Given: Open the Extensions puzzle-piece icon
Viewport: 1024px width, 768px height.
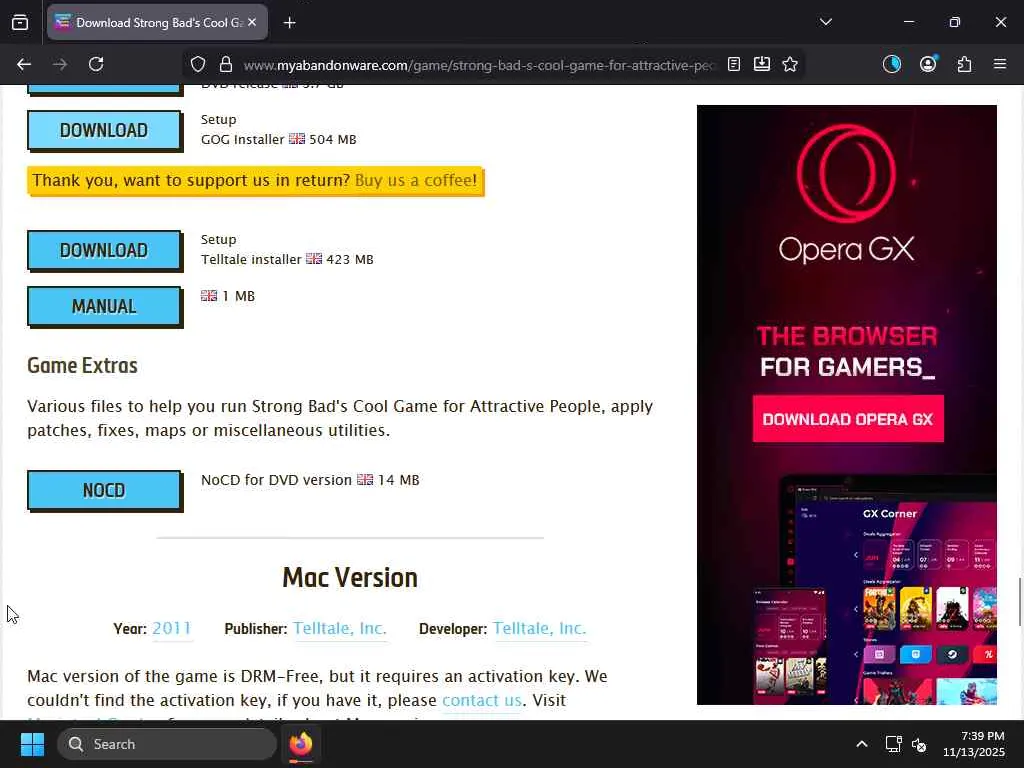Looking at the screenshot, I should (x=965, y=64).
